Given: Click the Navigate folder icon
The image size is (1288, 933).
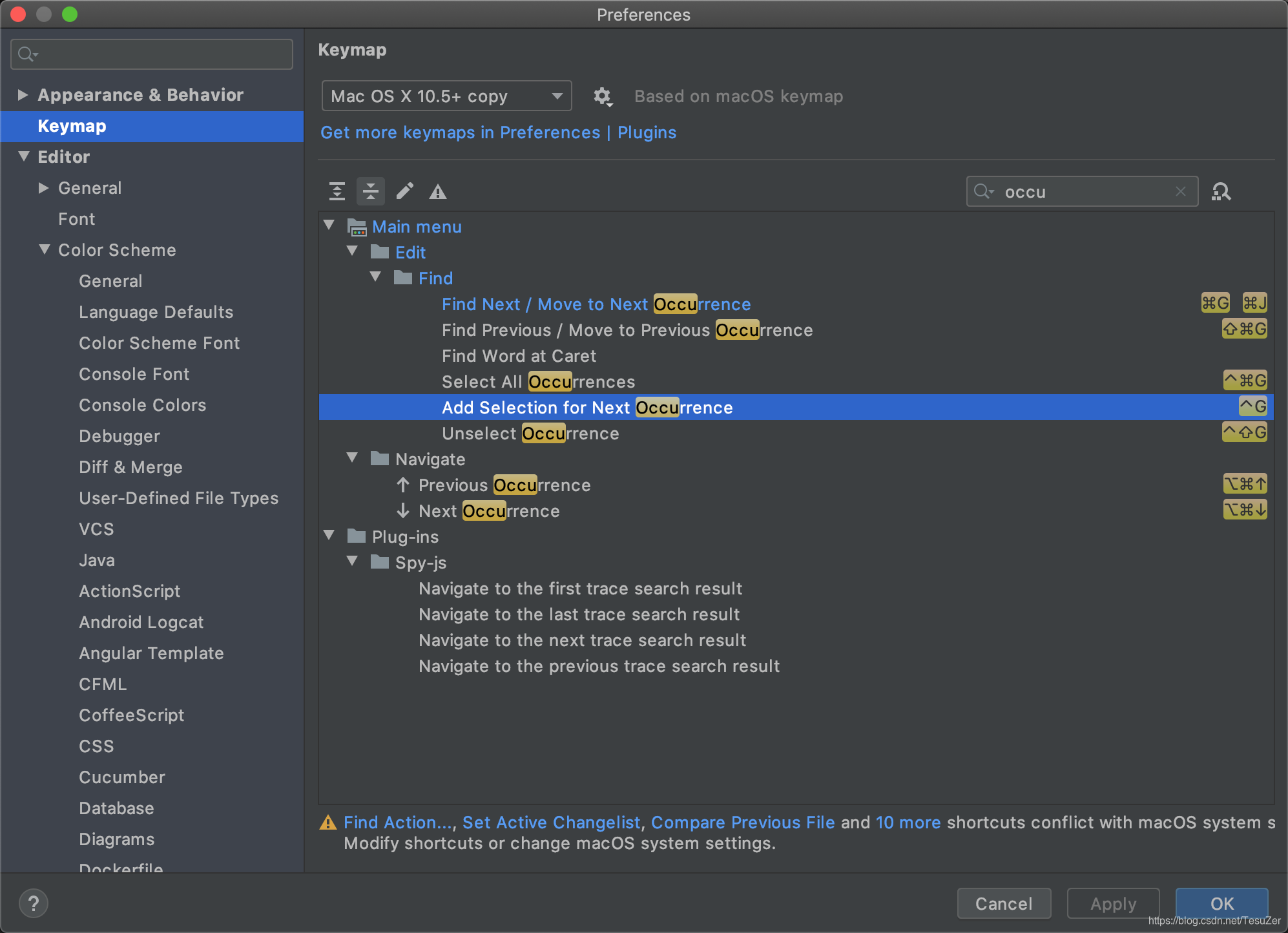Looking at the screenshot, I should [x=380, y=459].
